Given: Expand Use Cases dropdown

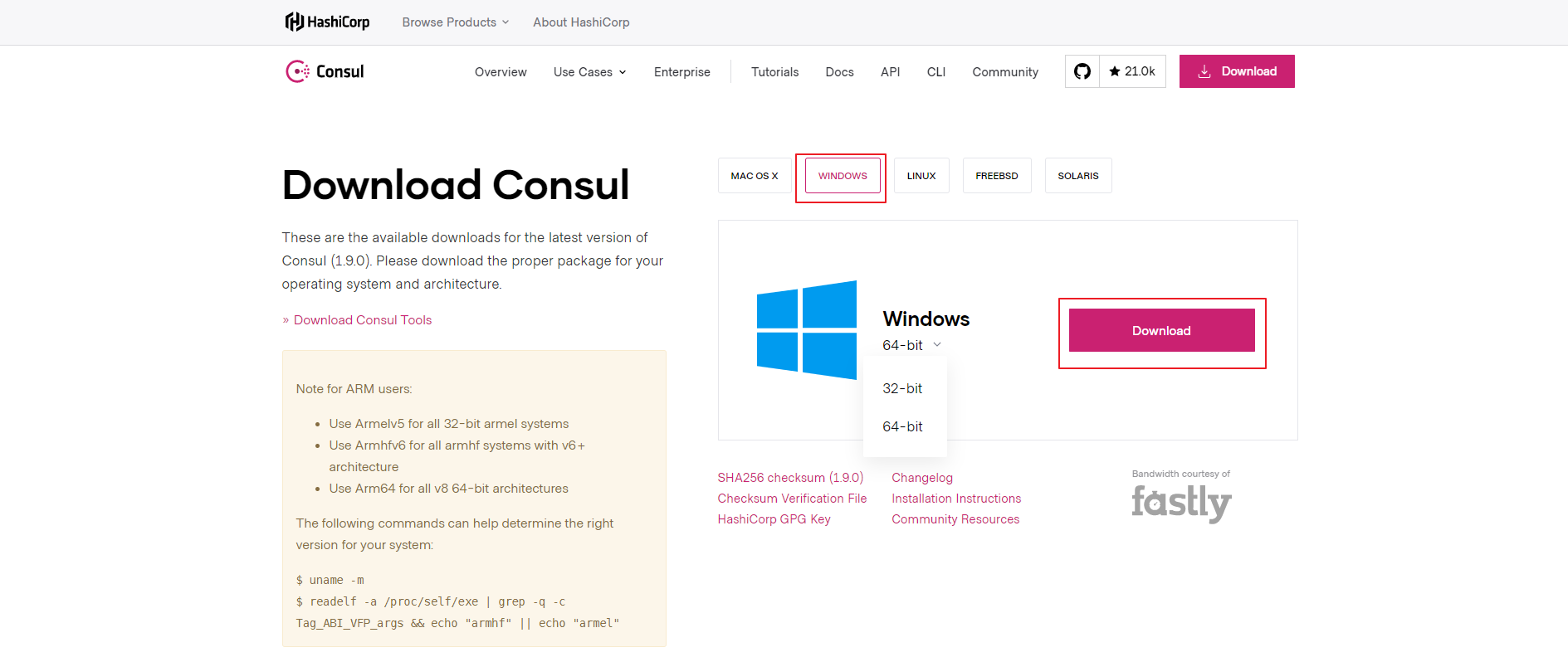Looking at the screenshot, I should (590, 72).
